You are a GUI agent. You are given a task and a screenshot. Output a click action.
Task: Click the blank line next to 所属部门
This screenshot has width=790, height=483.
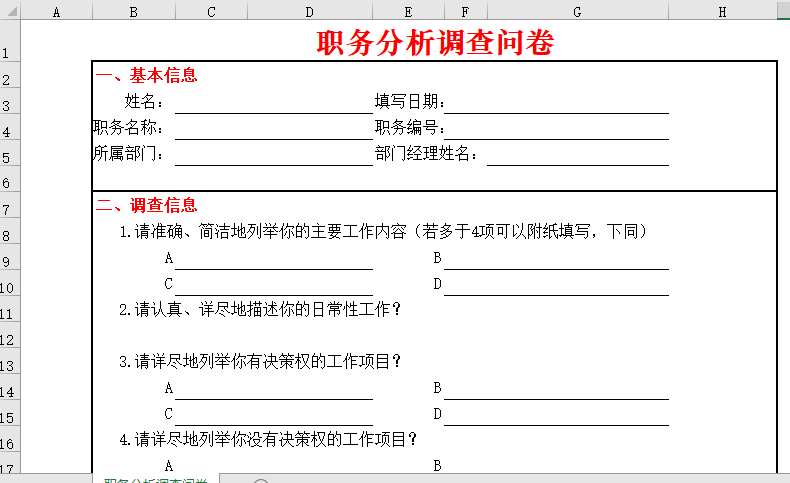click(x=274, y=154)
